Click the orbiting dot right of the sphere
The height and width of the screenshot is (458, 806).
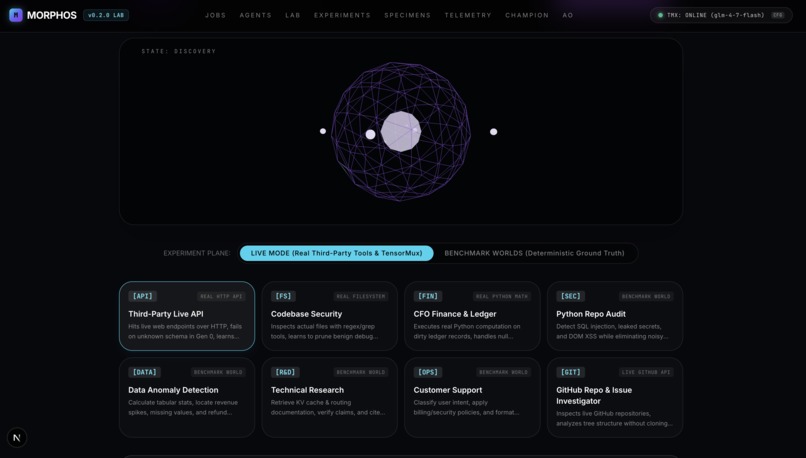[x=493, y=132]
